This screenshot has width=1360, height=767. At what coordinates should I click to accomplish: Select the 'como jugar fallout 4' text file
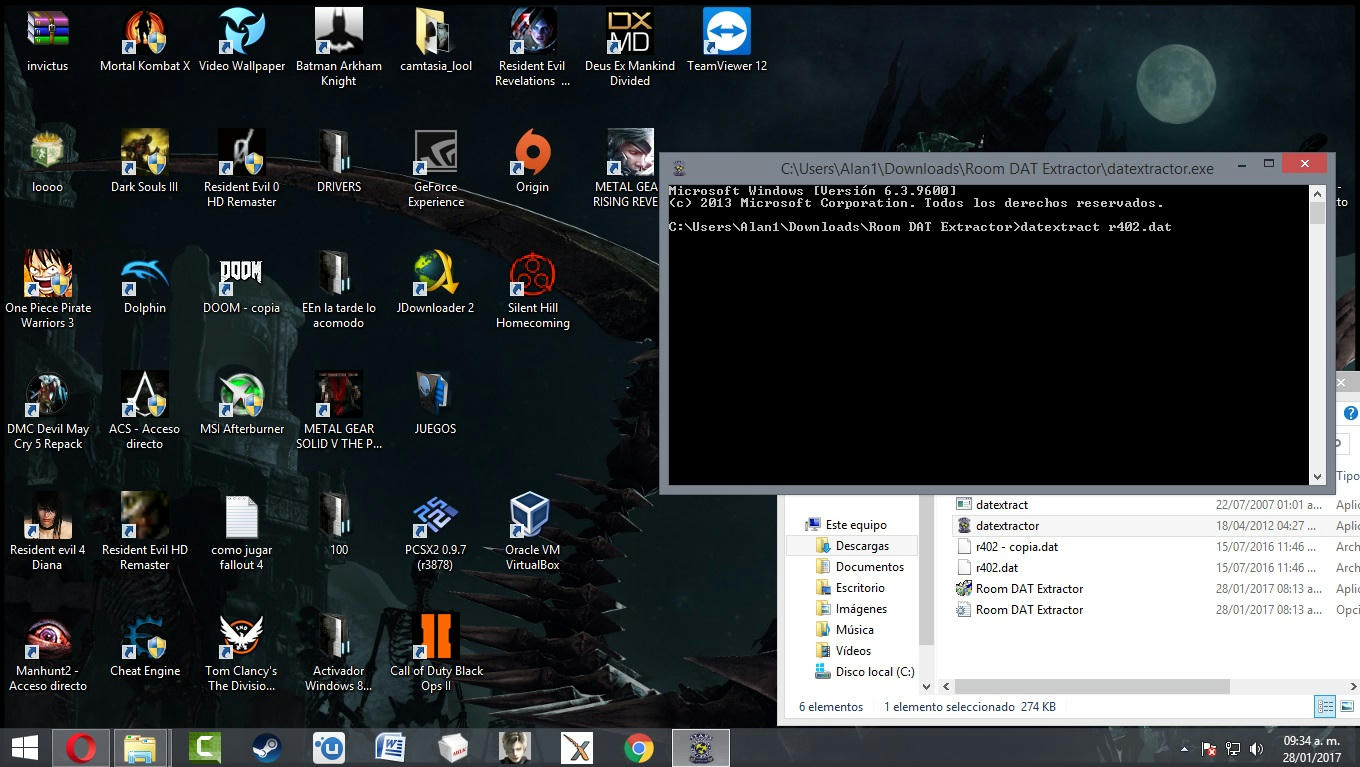(242, 532)
